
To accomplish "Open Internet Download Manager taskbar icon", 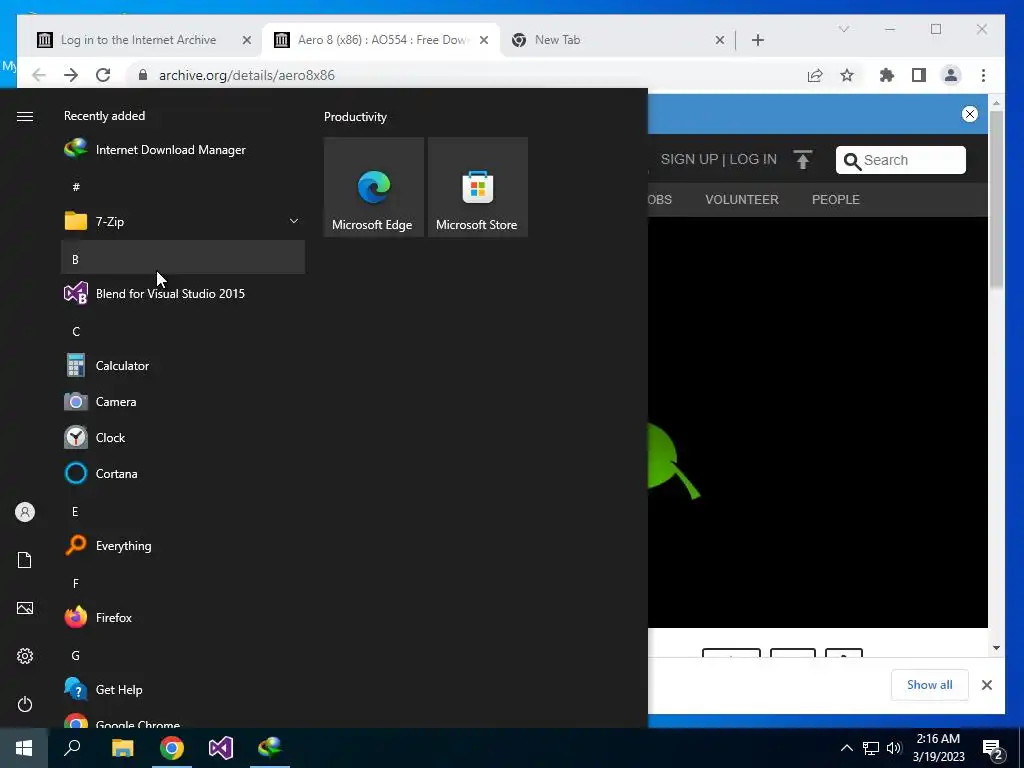I will [270, 748].
